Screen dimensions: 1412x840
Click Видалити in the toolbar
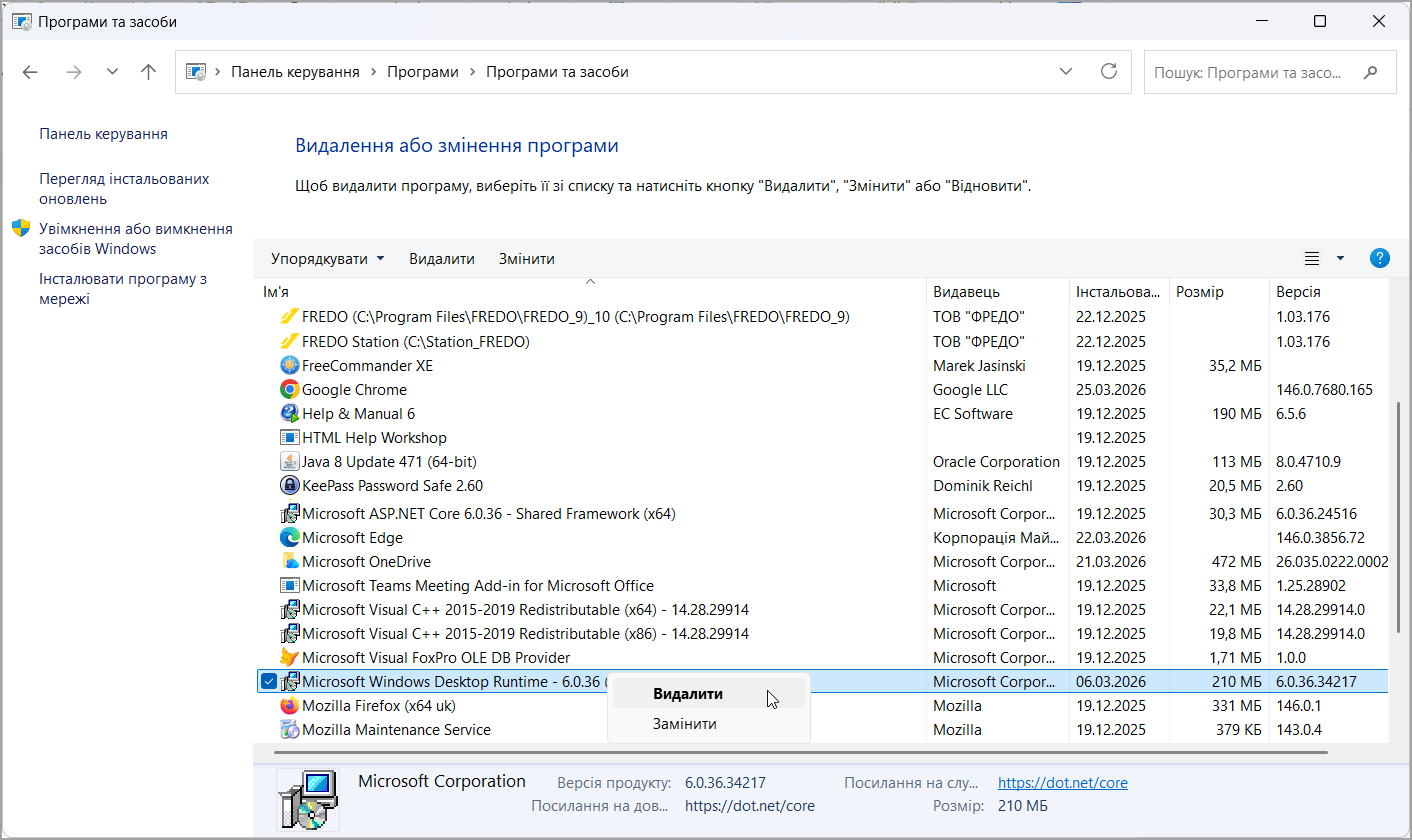click(x=442, y=259)
